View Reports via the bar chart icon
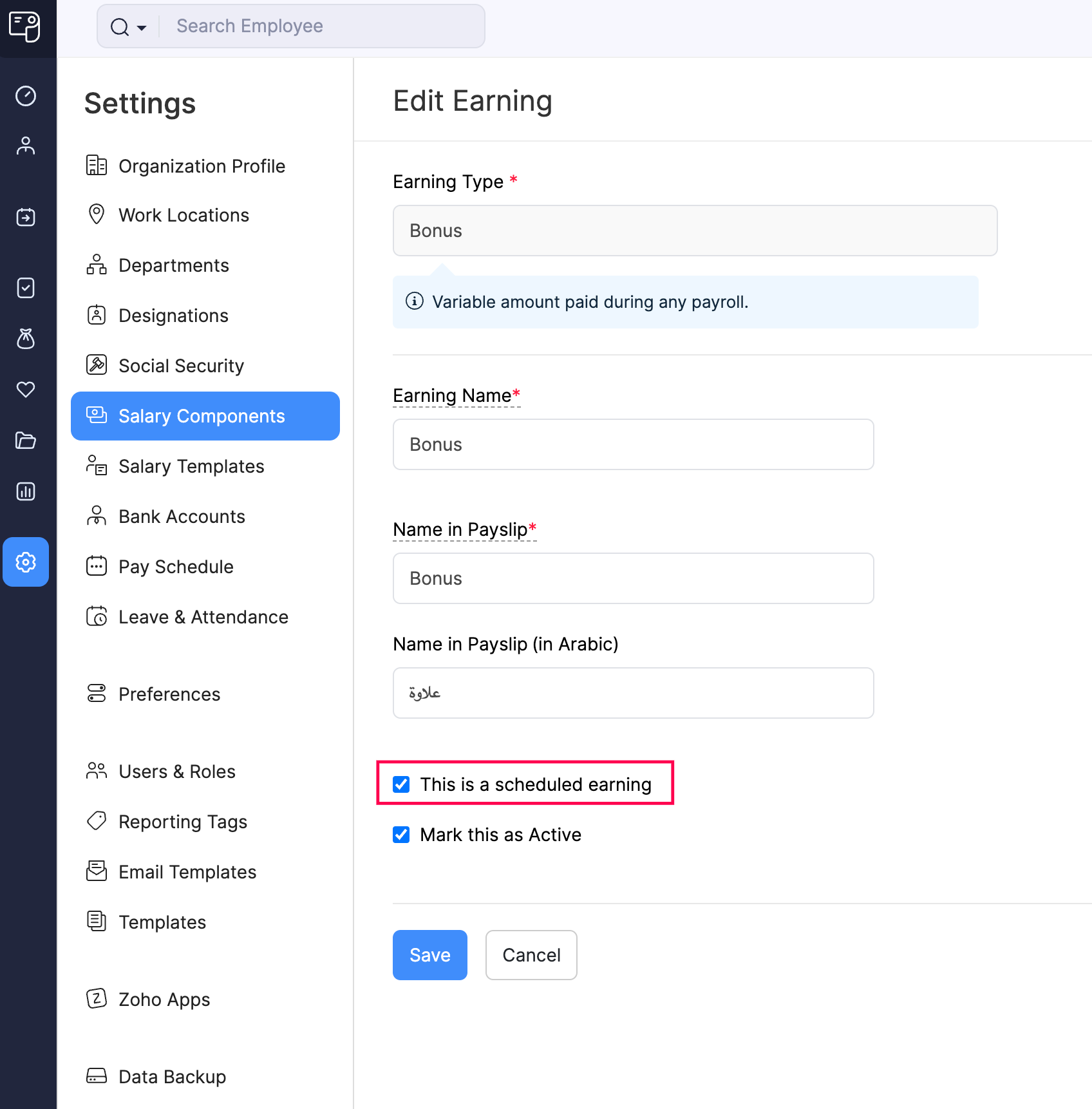Viewport: 1092px width, 1109px height. (x=26, y=491)
